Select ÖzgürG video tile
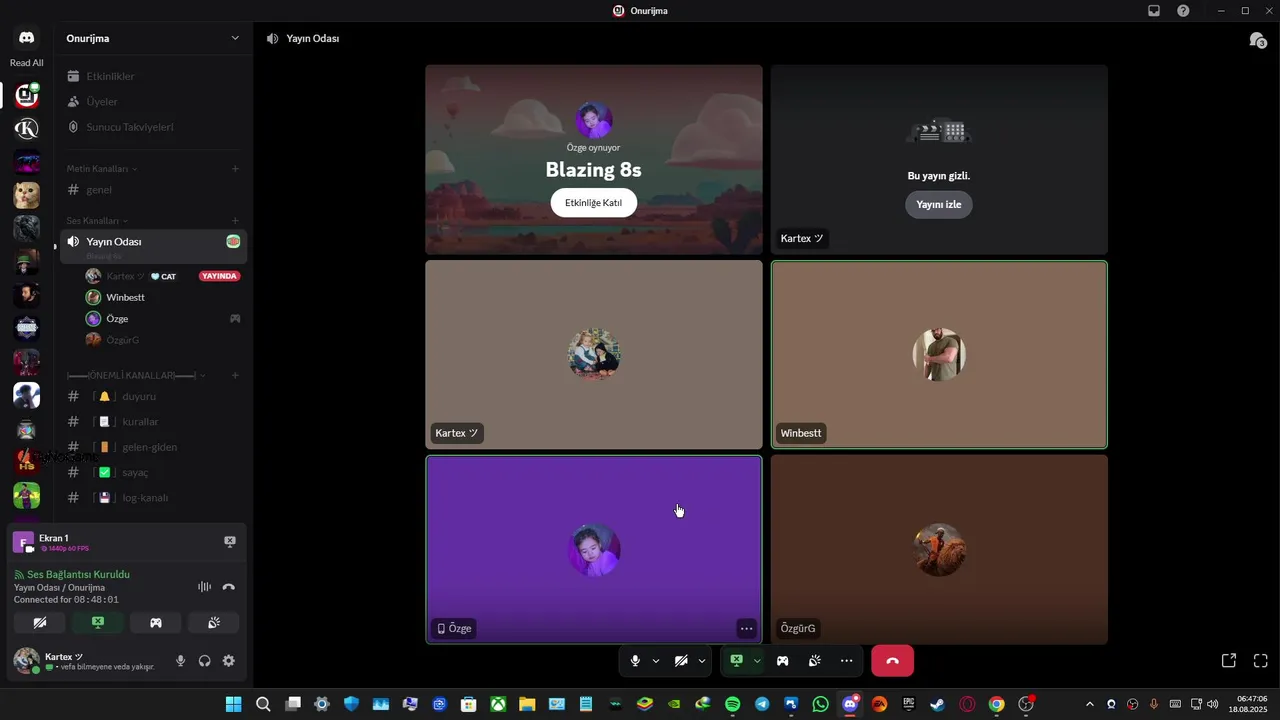The width and height of the screenshot is (1280, 720). tap(939, 549)
